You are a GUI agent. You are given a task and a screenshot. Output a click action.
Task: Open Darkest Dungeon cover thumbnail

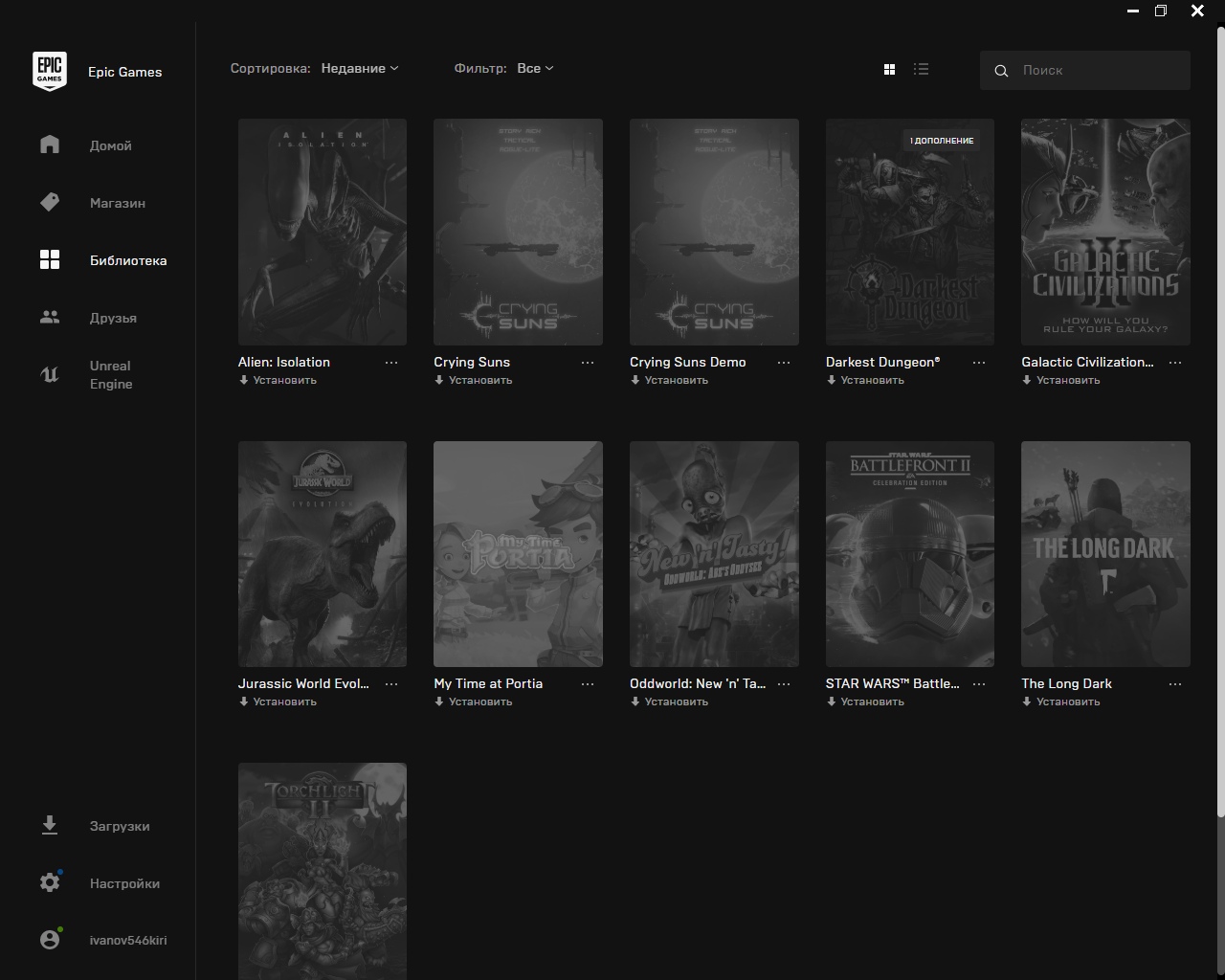(910, 232)
